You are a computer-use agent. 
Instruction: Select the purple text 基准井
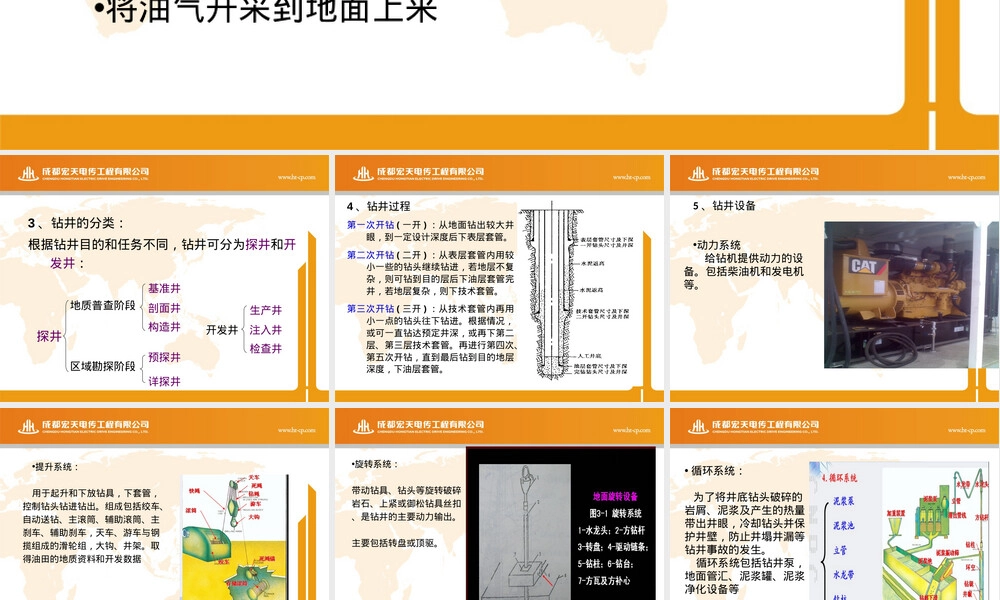click(x=165, y=289)
